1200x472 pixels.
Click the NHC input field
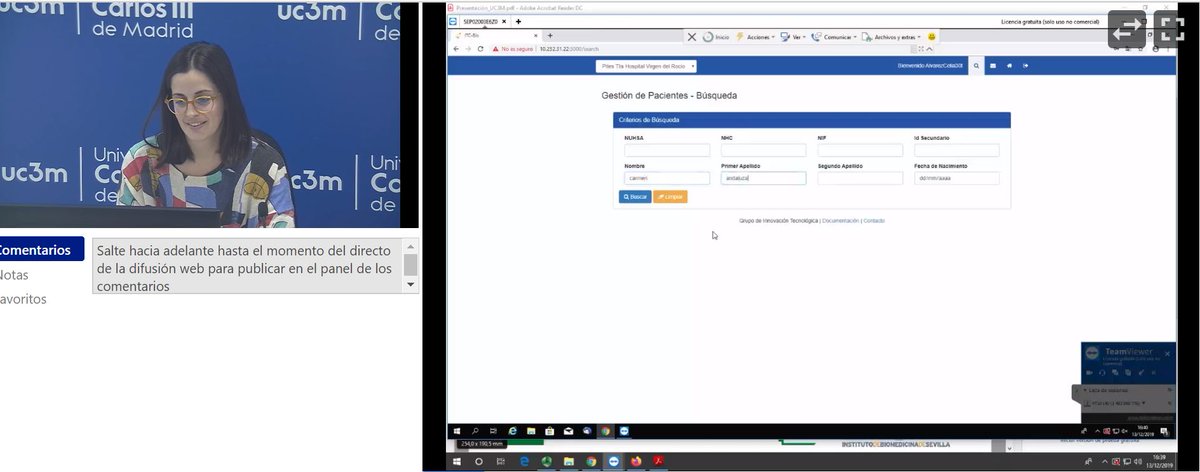pos(763,150)
